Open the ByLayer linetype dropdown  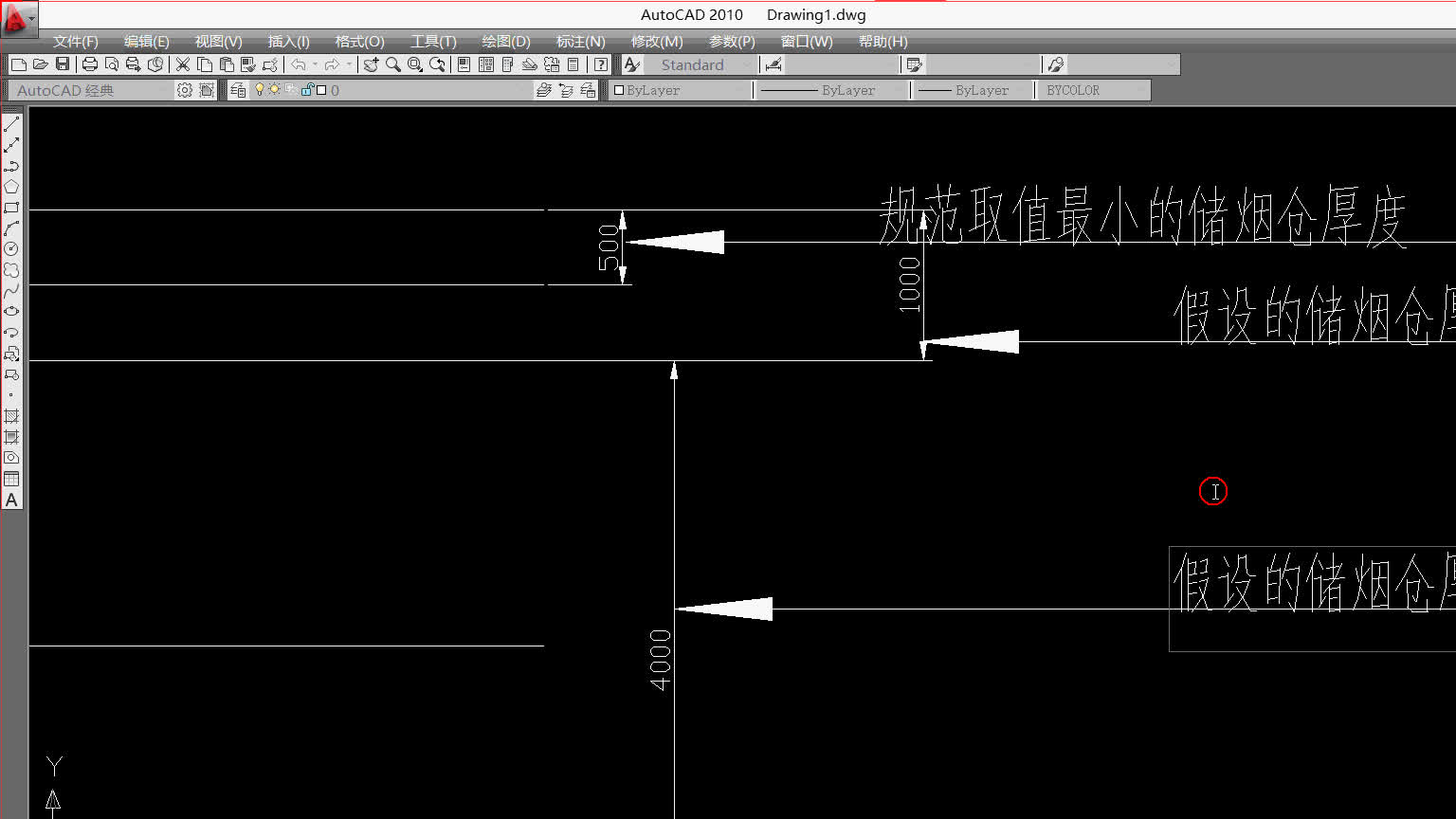coord(831,90)
